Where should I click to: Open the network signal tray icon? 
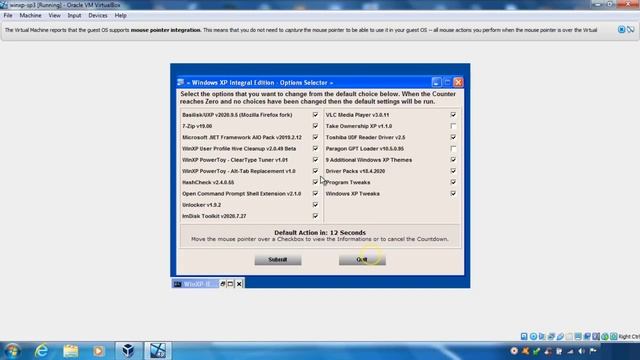(571, 351)
